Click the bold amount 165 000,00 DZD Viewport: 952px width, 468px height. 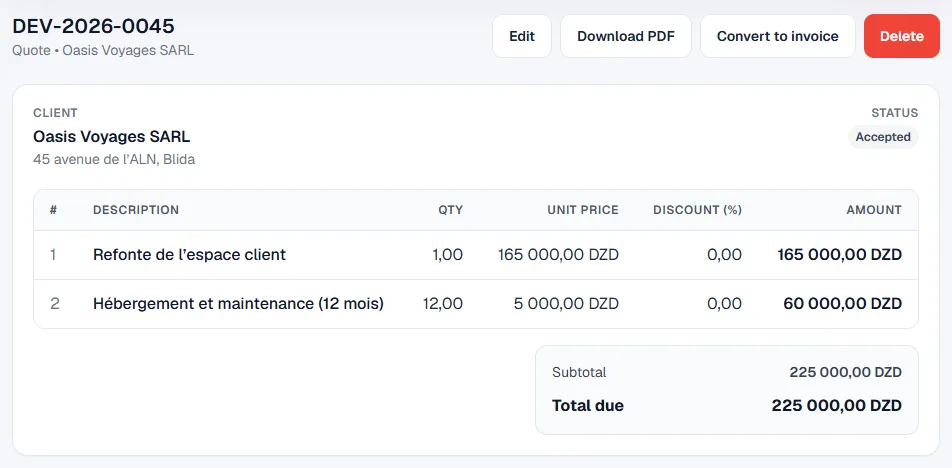pyautogui.click(x=840, y=255)
